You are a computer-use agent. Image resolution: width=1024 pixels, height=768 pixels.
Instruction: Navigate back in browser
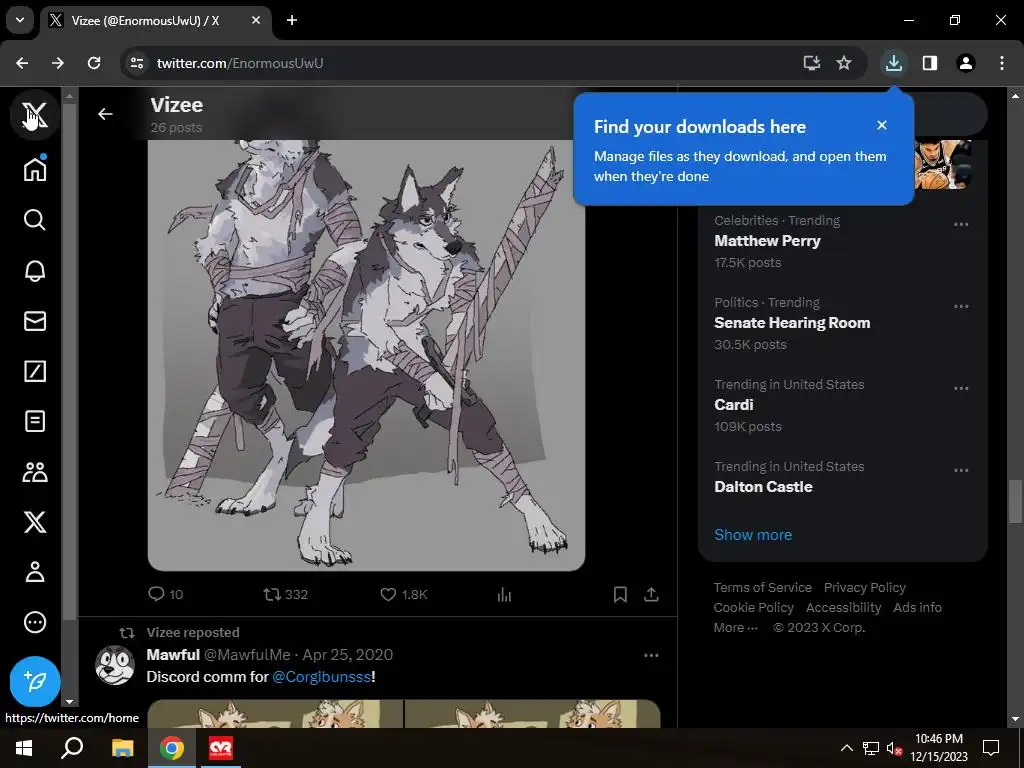click(22, 63)
